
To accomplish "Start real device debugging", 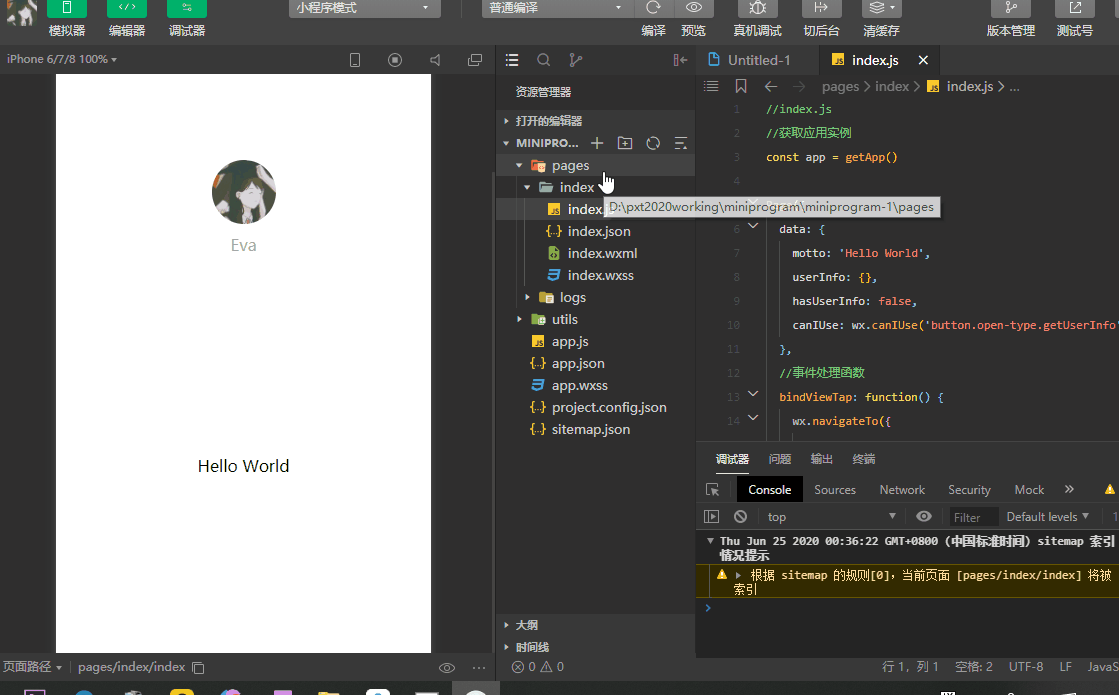I will [x=757, y=8].
